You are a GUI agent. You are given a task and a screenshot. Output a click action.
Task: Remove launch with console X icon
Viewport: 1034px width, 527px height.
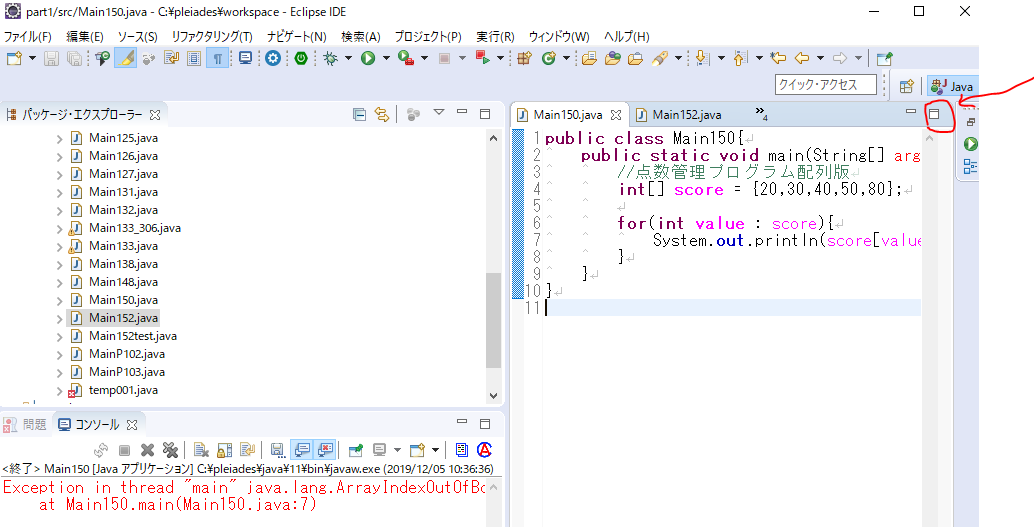147,450
